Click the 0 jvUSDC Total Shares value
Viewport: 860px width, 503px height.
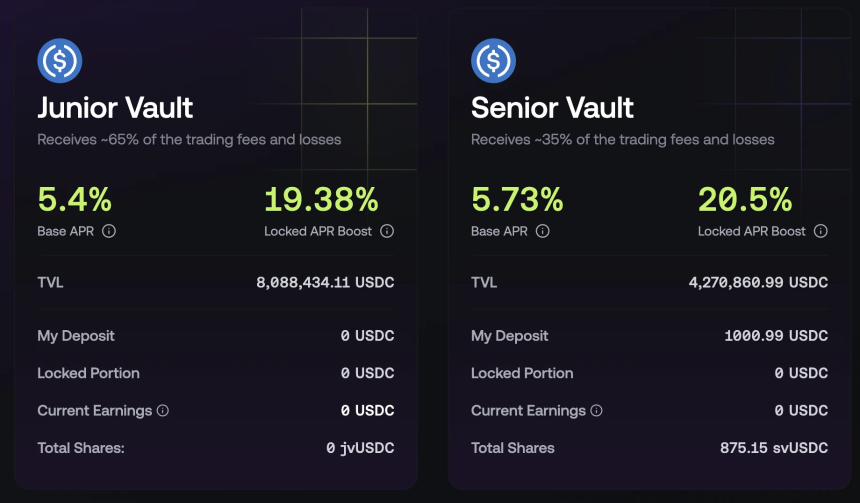[x=360, y=448]
